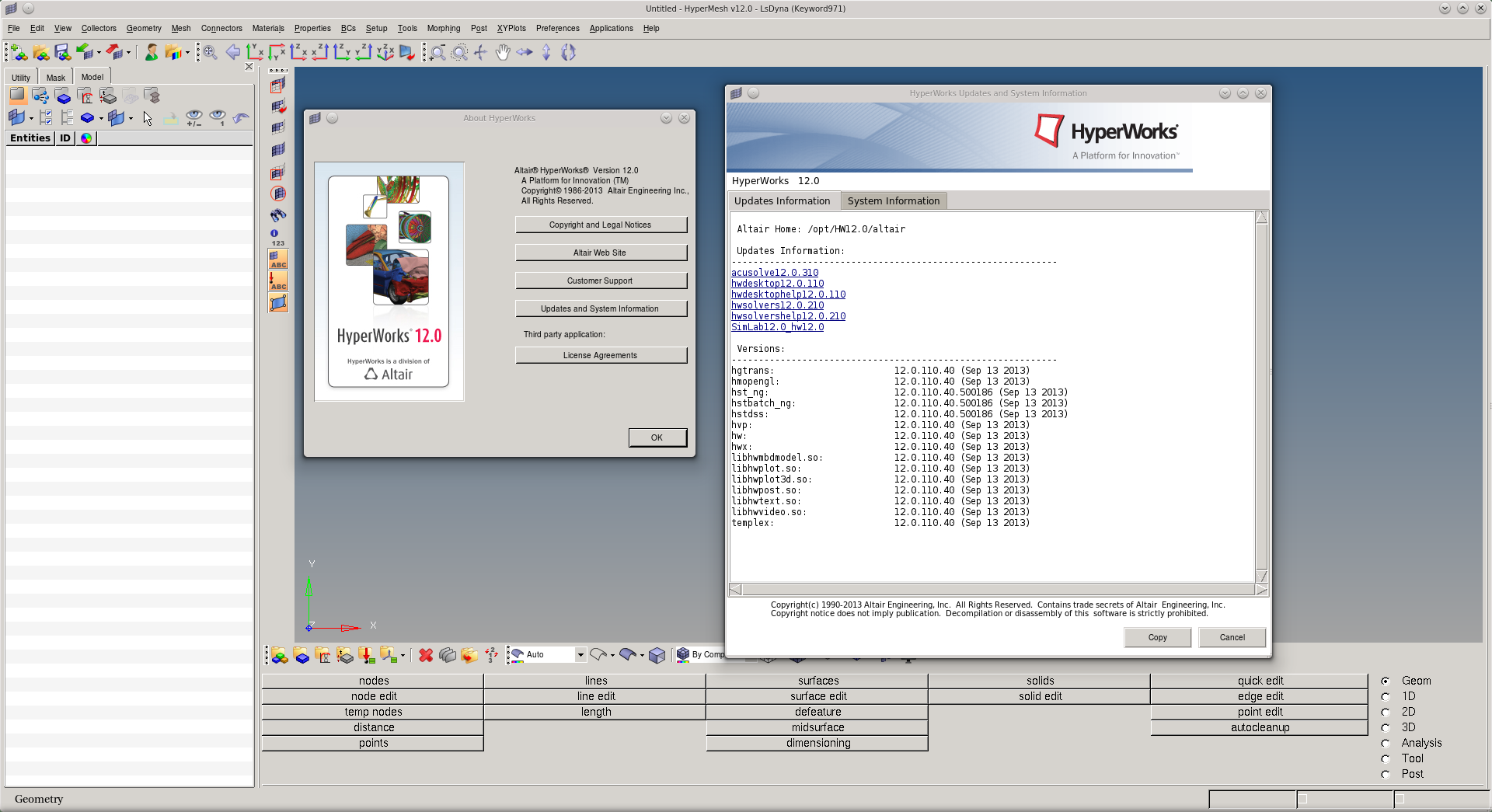
Task: Expand the Export dropdown arrow in the toolbar
Action: 128,52
